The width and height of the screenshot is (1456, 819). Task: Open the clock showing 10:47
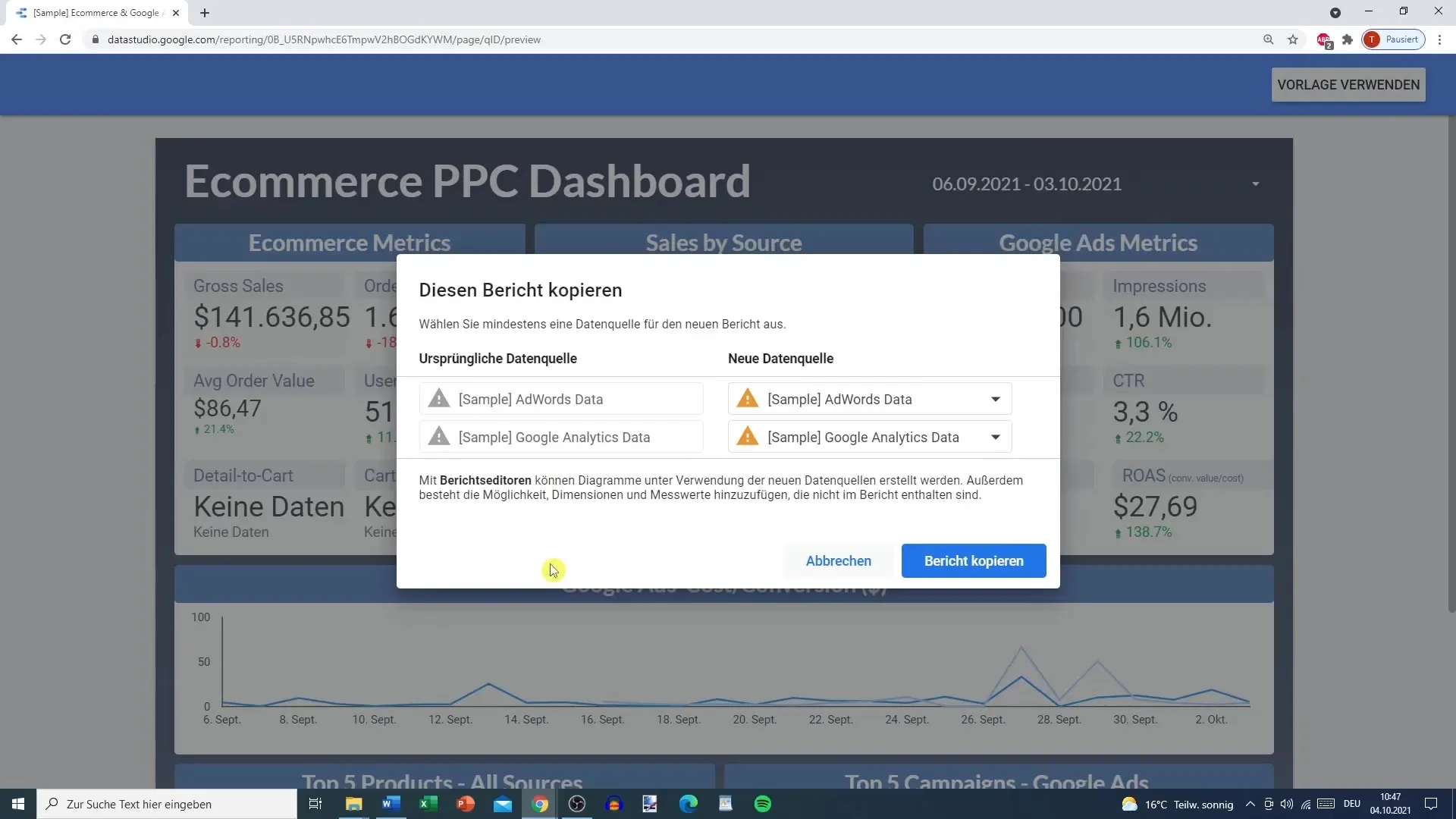coord(1391,804)
